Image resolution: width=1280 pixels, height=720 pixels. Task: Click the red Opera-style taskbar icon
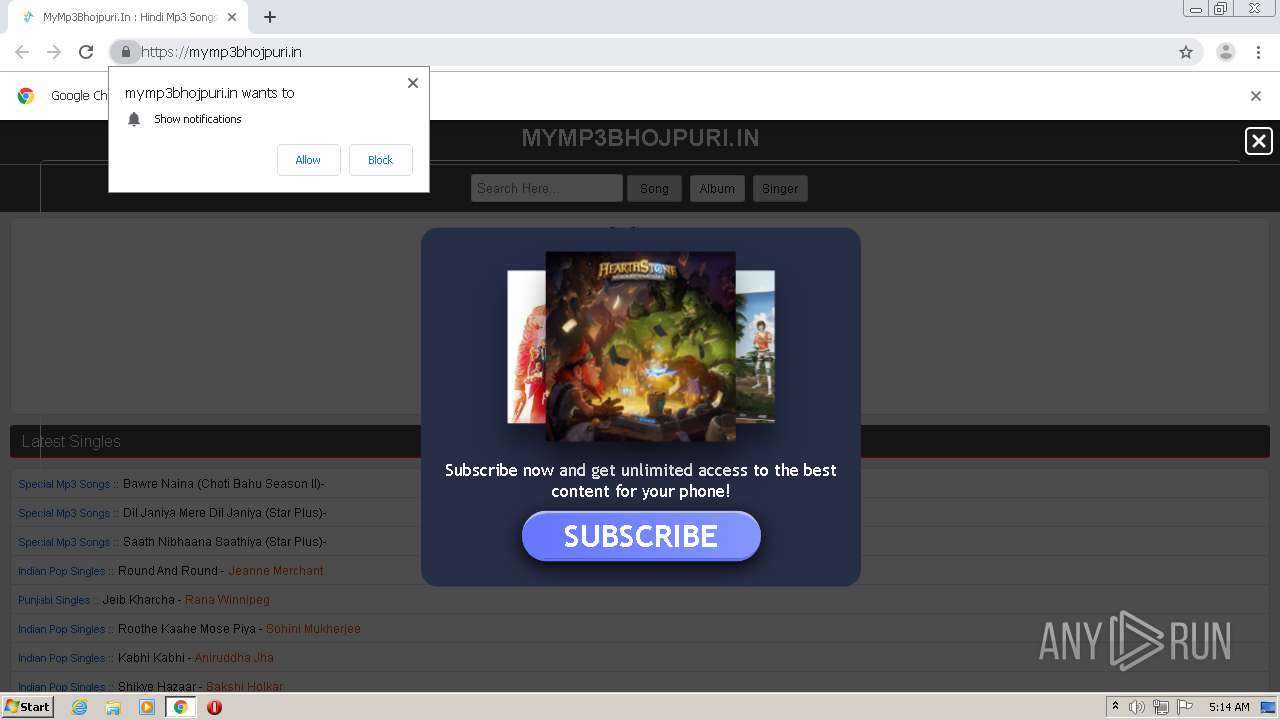[x=214, y=707]
